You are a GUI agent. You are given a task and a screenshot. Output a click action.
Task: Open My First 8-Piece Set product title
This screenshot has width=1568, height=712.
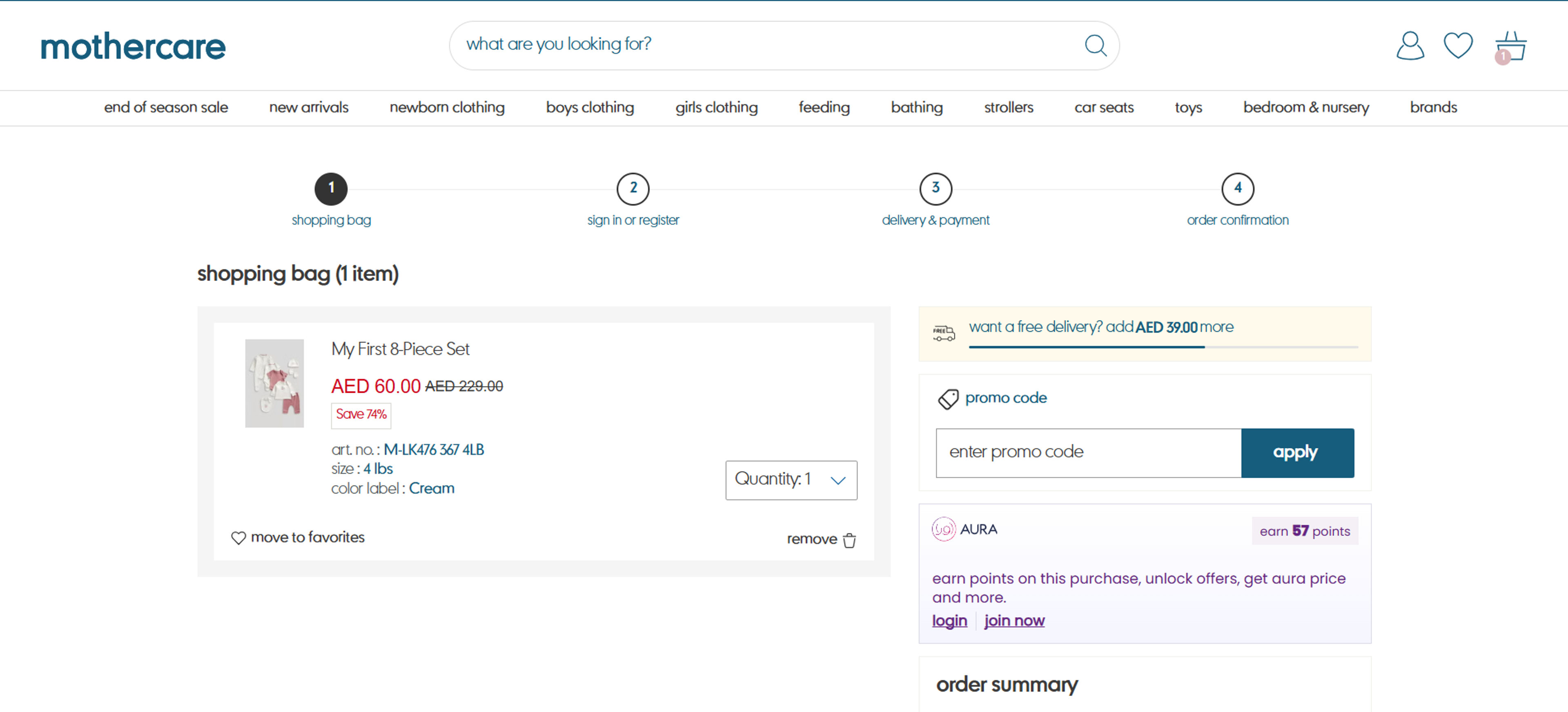[400, 349]
